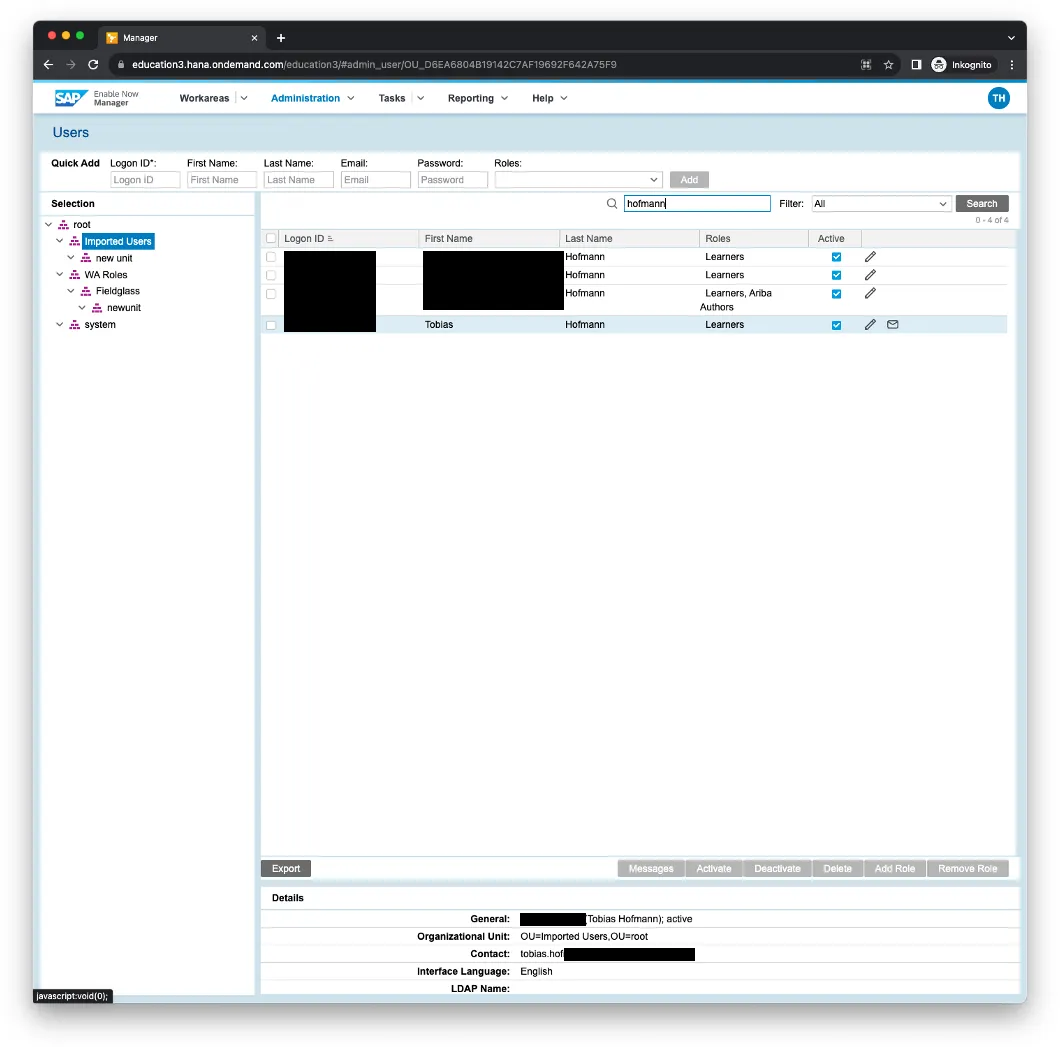Viewport: 1060px width, 1047px height.
Task: Click the magnifier icon beside search field
Action: (612, 204)
